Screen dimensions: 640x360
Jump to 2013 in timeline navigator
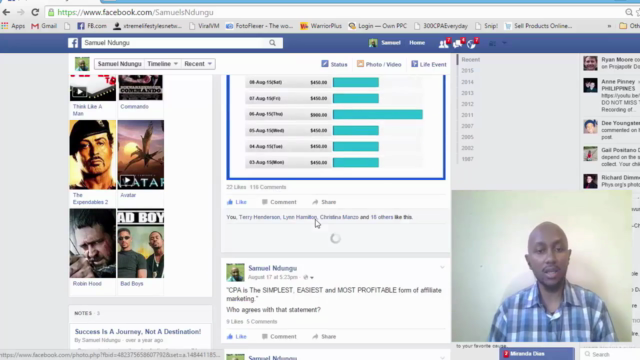(467, 93)
